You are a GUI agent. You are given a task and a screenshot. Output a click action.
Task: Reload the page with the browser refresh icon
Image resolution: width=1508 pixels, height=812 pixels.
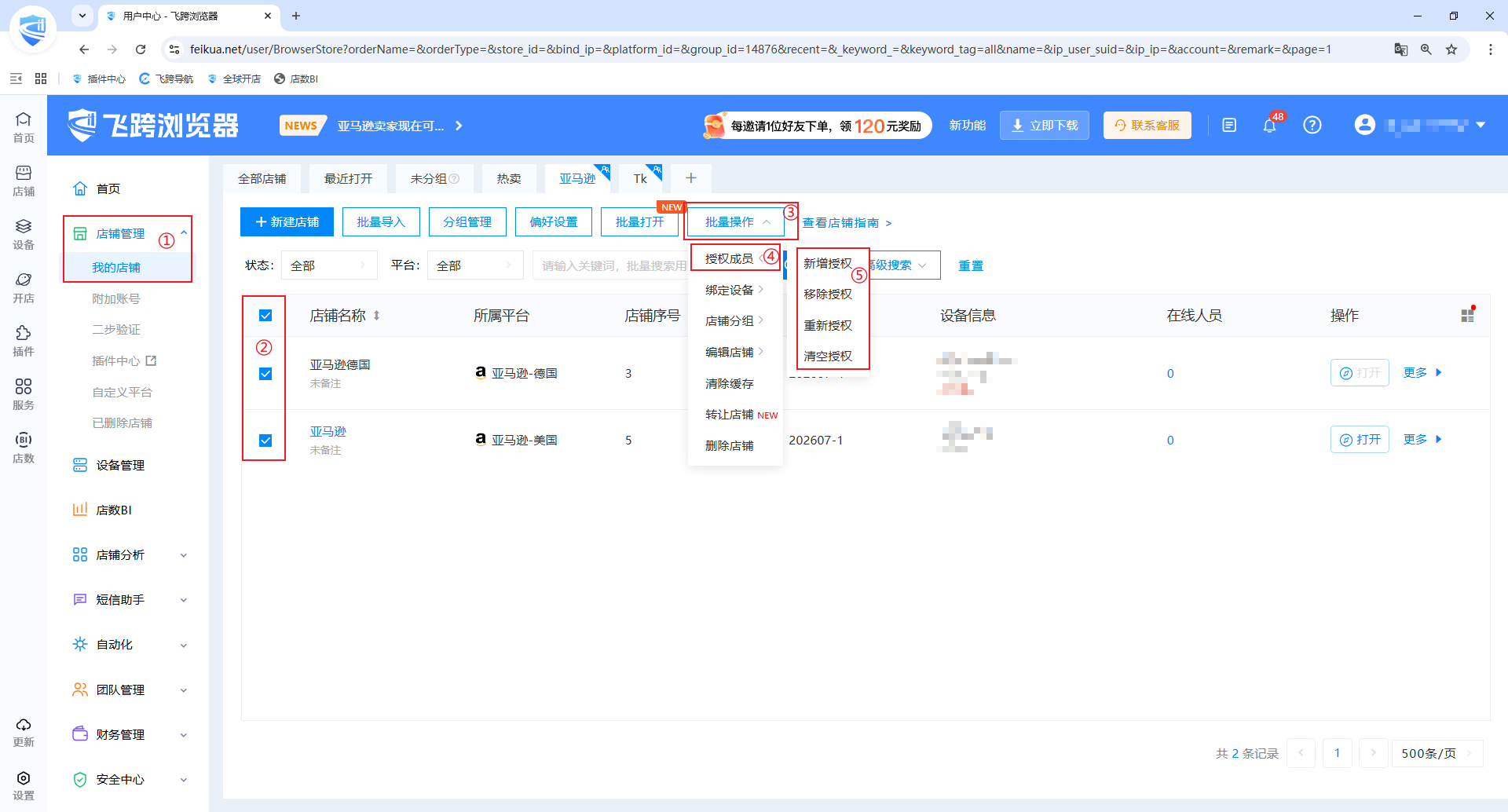point(141,49)
